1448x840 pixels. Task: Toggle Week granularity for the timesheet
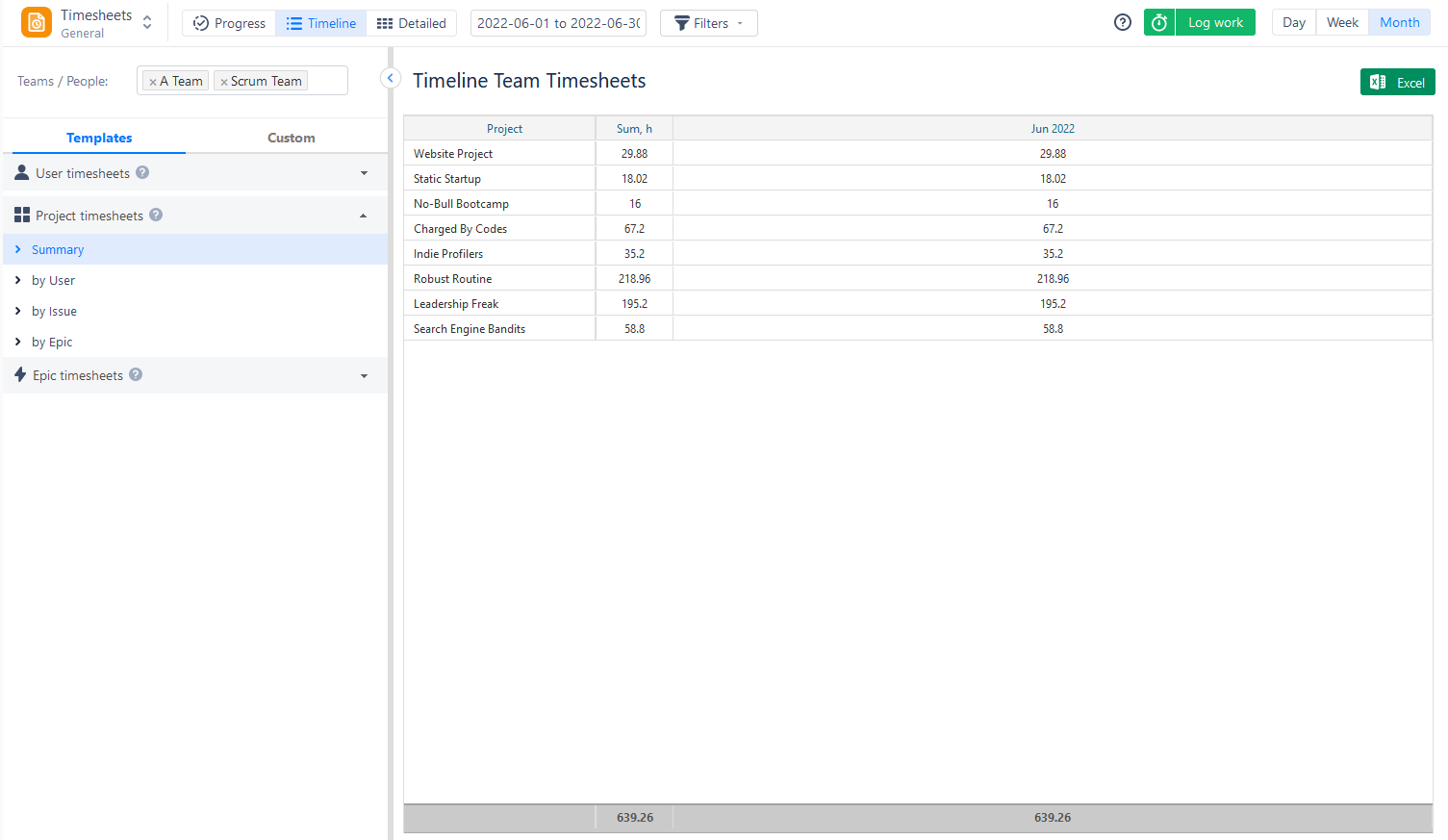pyautogui.click(x=1341, y=21)
